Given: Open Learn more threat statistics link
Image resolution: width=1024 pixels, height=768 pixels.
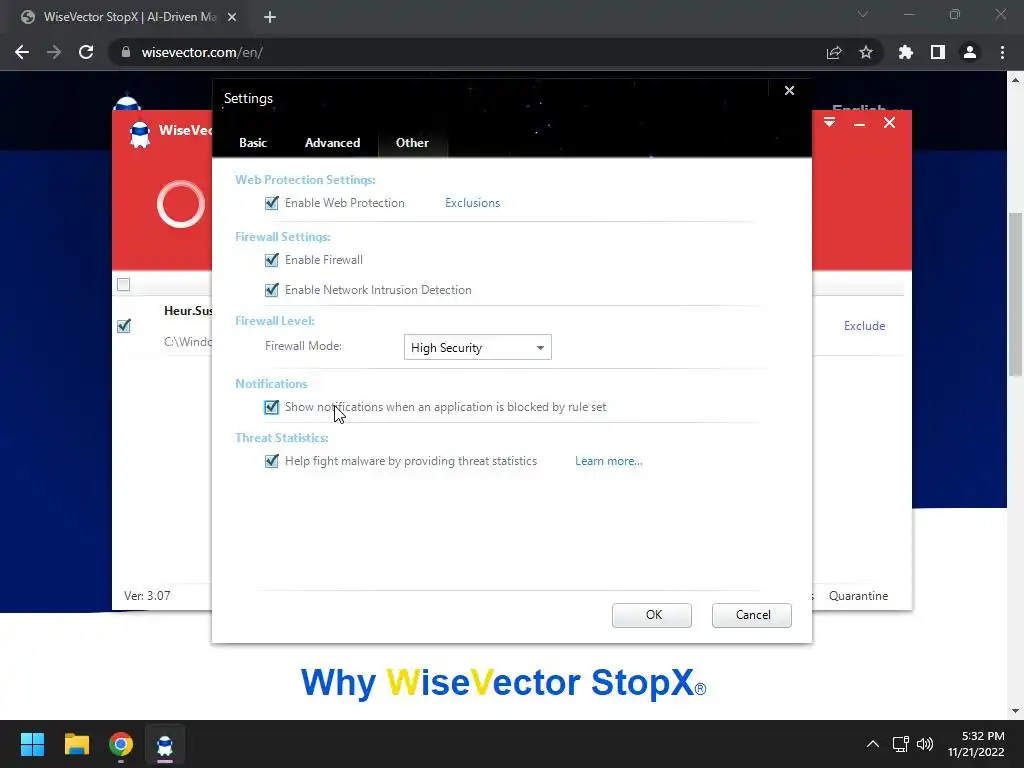Looking at the screenshot, I should 609,461.
